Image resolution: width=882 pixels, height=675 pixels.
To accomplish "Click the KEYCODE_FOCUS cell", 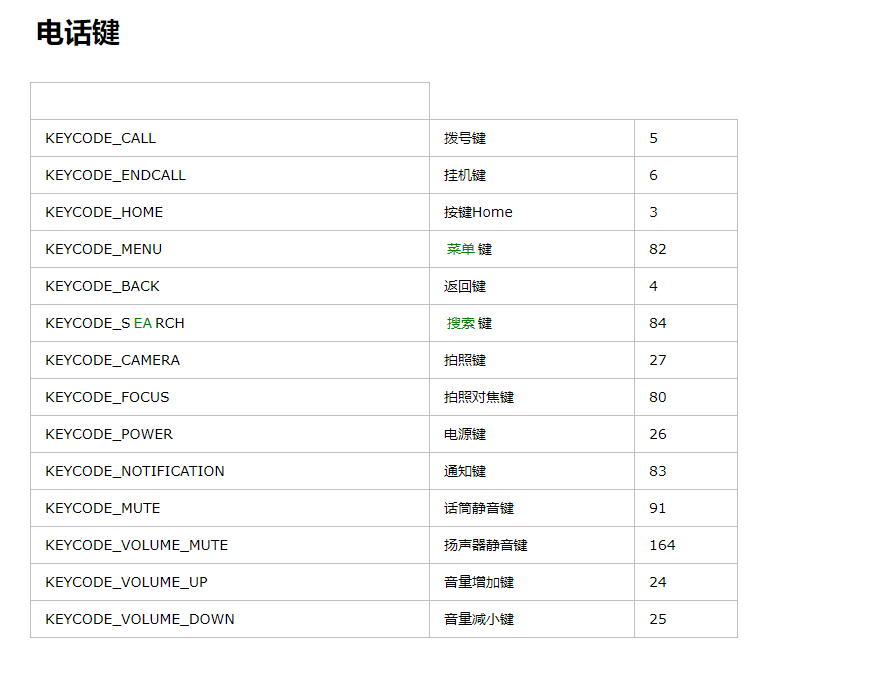I will coord(230,397).
